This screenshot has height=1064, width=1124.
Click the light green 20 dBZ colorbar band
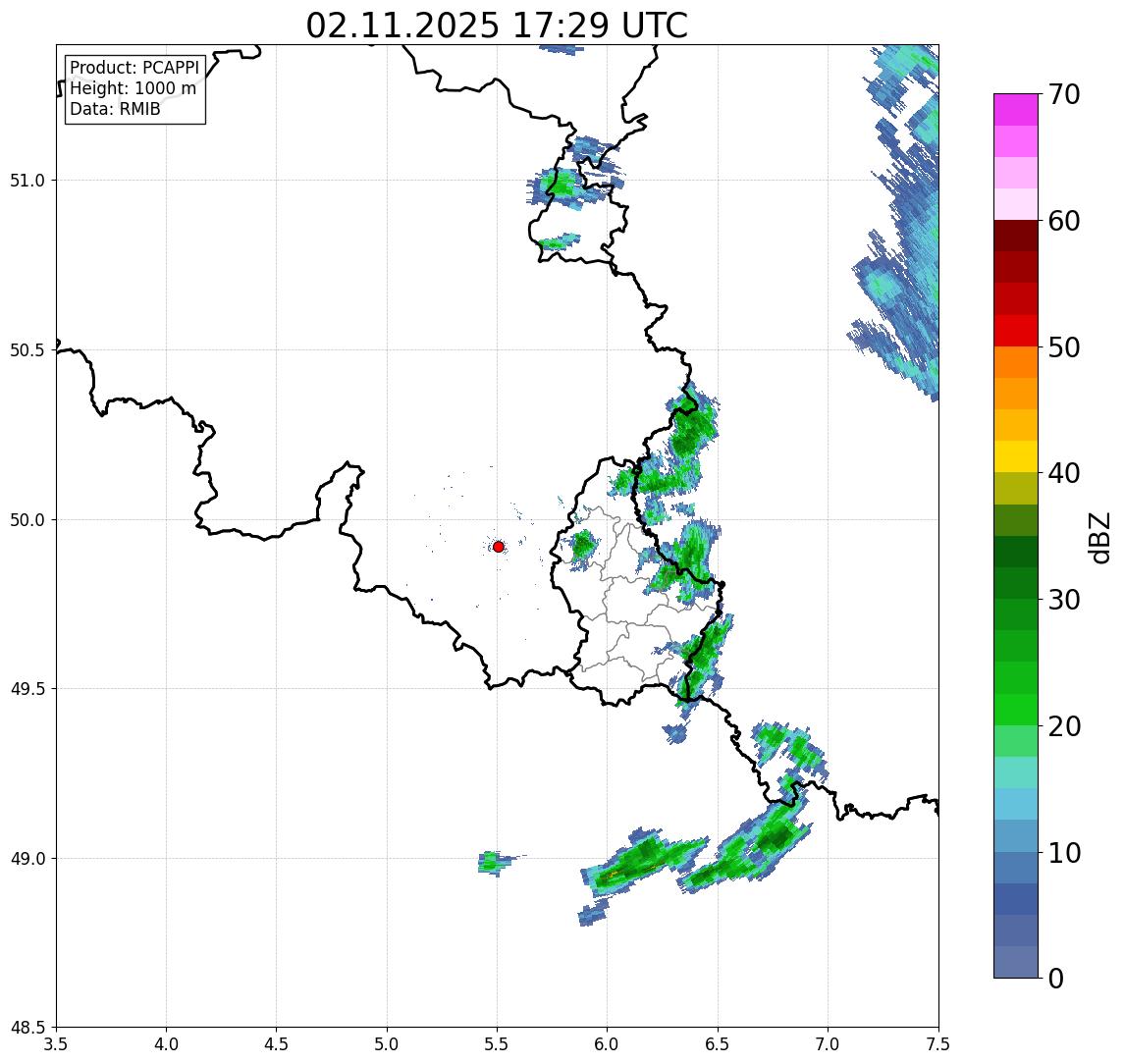pyautogui.click(x=1016, y=741)
